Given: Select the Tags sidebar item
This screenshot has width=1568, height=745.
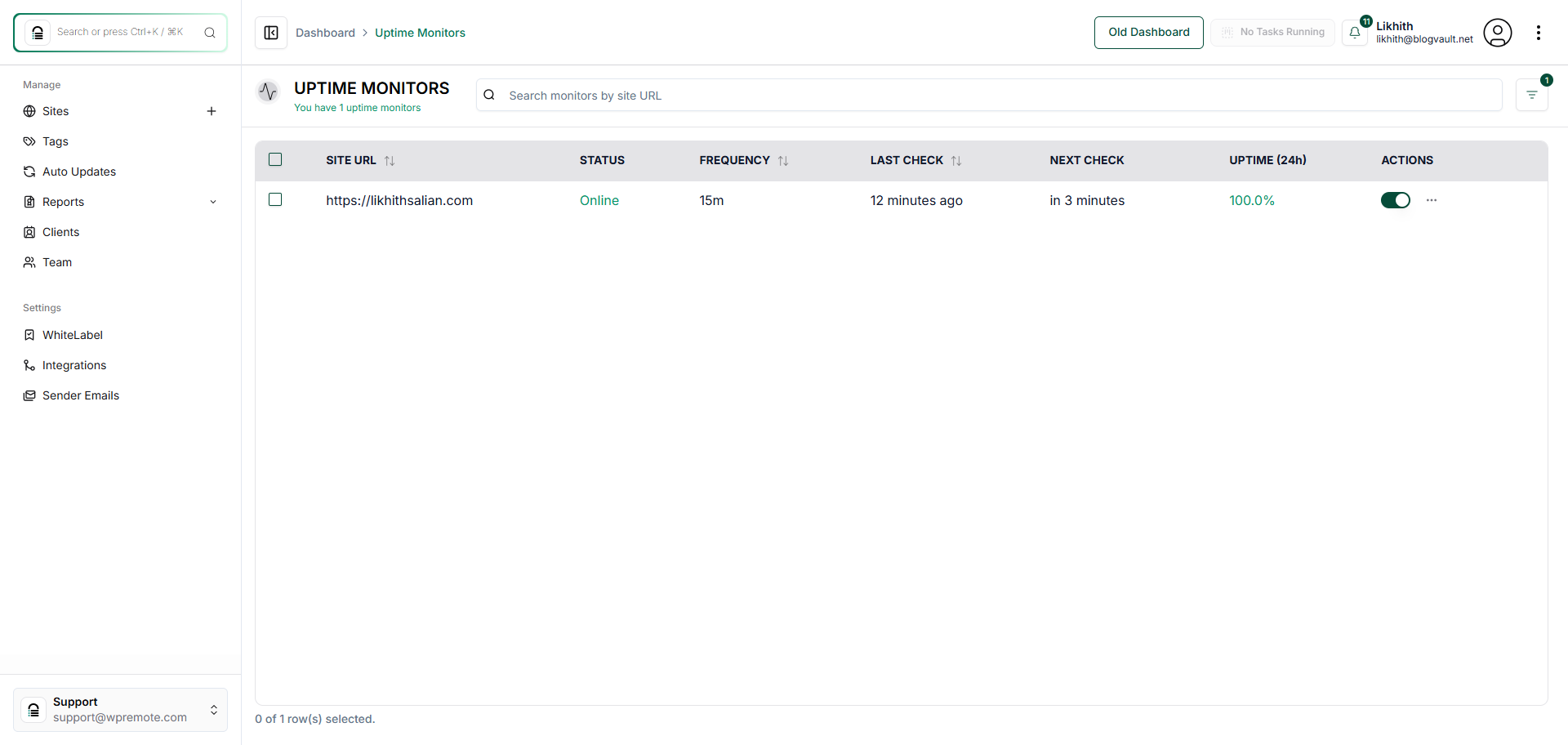Looking at the screenshot, I should 56,141.
